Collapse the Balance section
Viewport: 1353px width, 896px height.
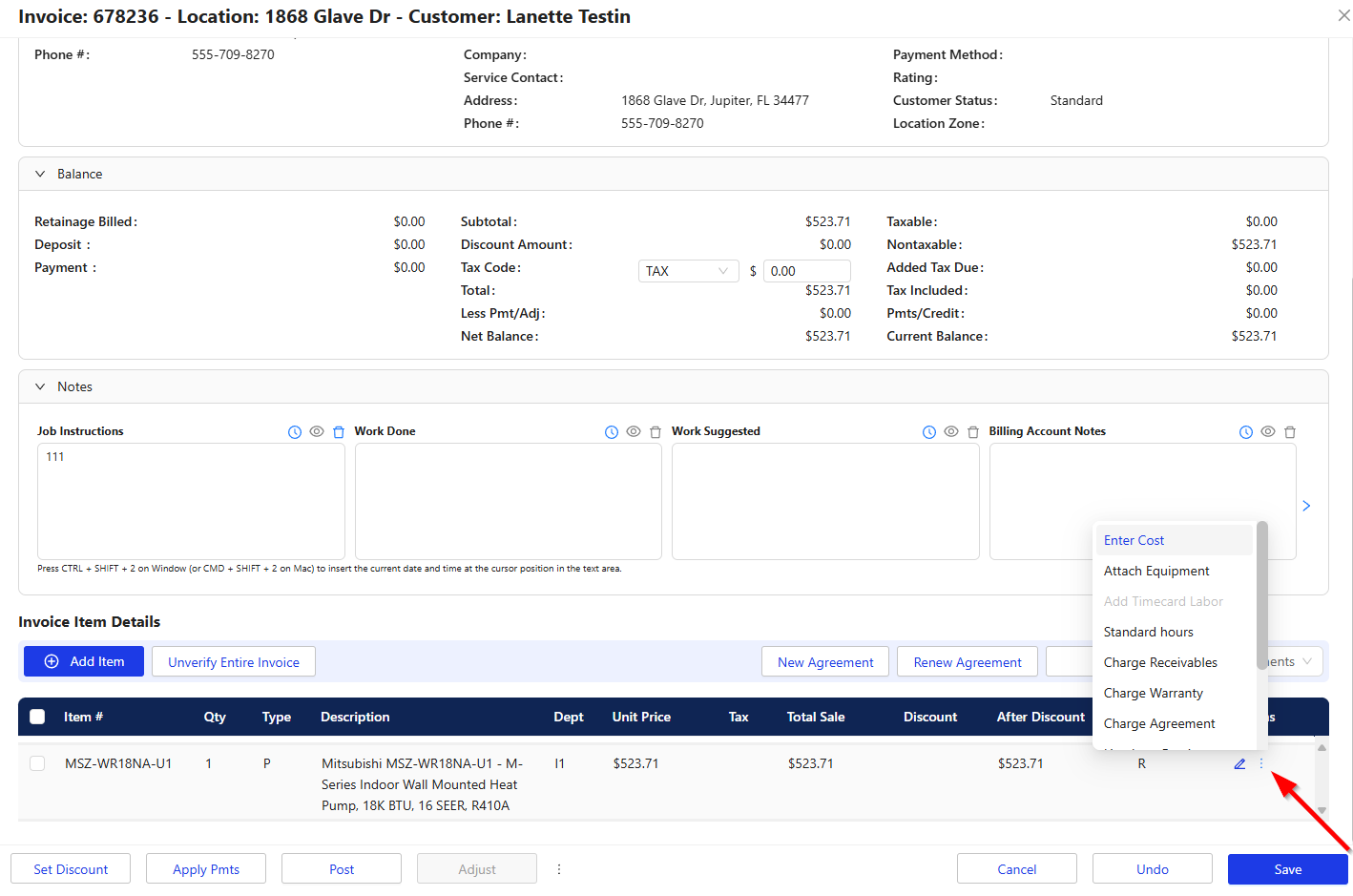tap(40, 174)
